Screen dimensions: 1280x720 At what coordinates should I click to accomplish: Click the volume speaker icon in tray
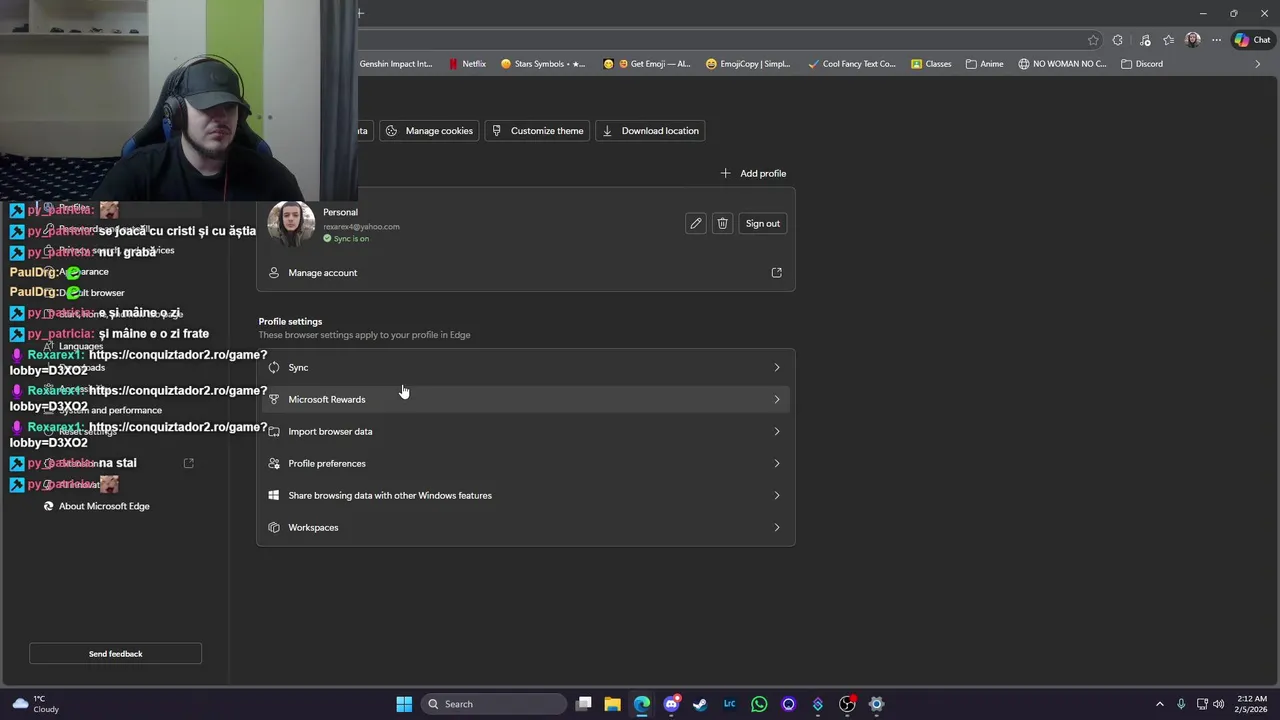[x=1218, y=704]
